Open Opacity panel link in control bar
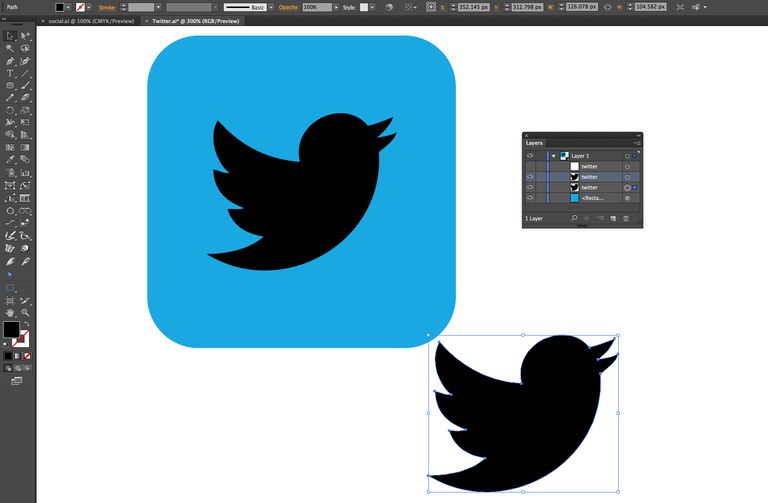 pos(288,7)
